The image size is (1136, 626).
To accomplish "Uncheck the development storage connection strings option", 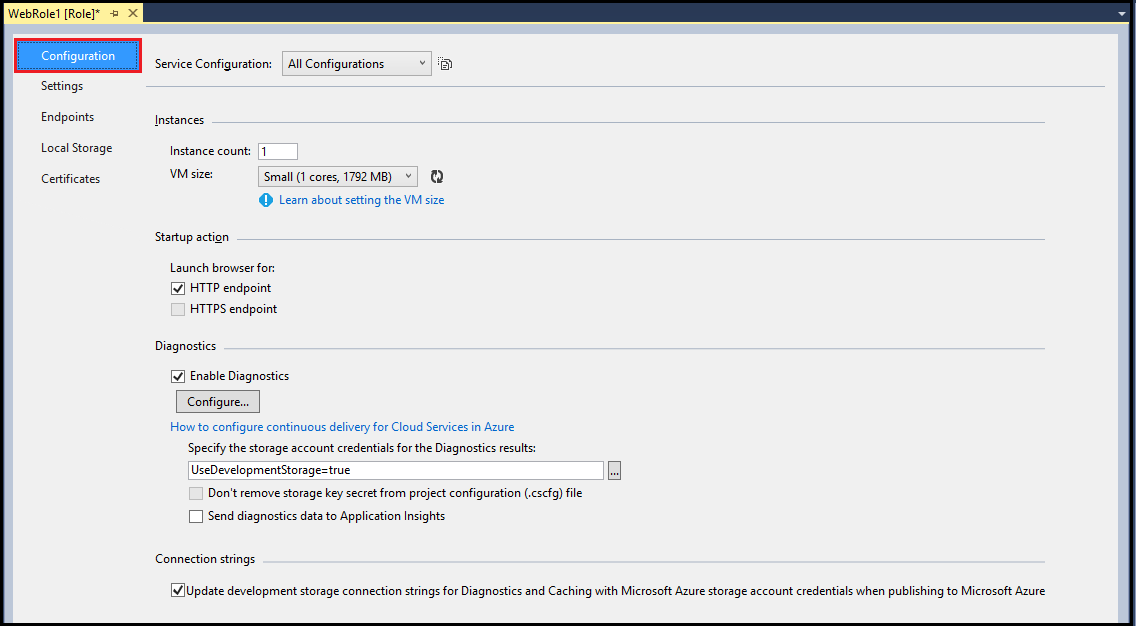I will click(177, 590).
